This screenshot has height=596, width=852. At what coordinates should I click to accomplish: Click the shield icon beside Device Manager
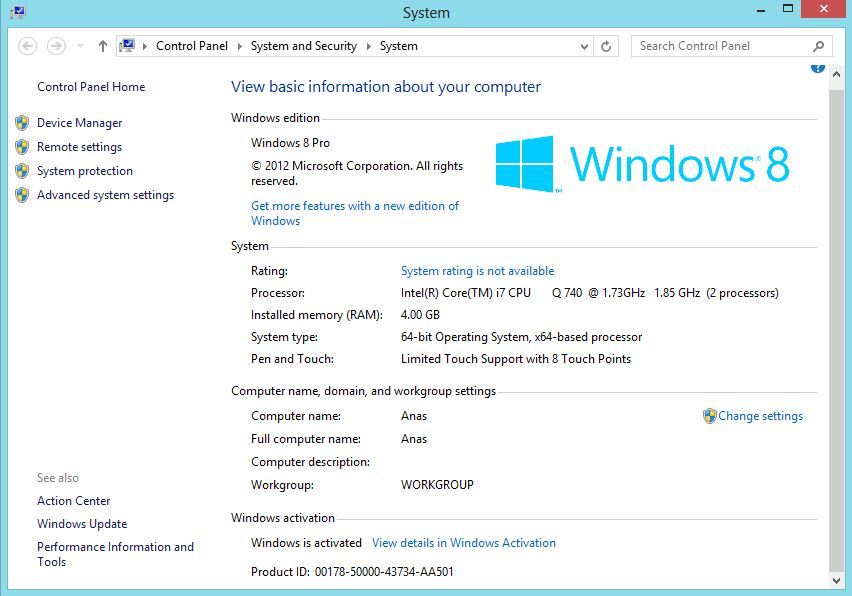coord(22,123)
